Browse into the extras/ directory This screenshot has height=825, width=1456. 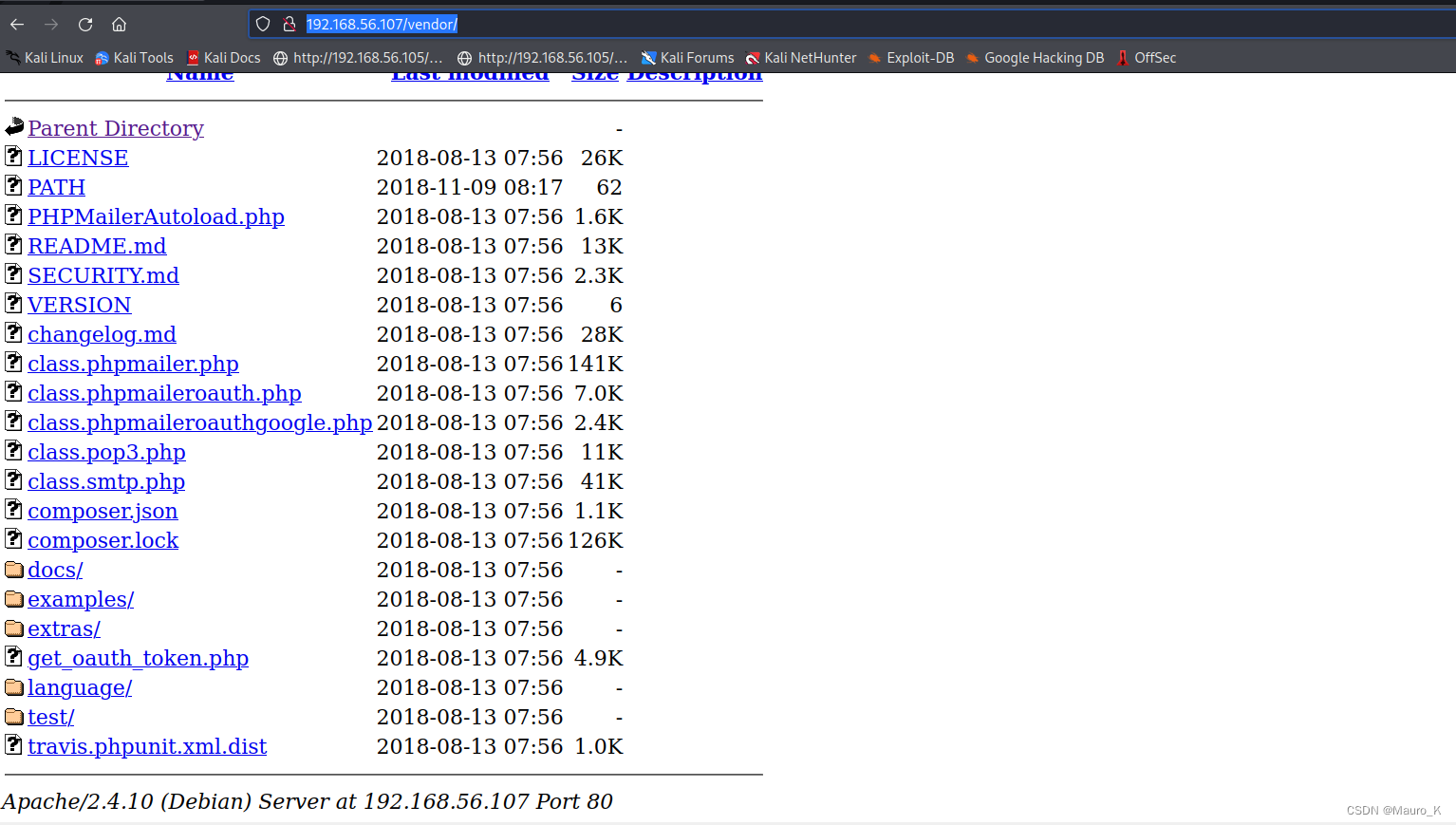click(64, 628)
